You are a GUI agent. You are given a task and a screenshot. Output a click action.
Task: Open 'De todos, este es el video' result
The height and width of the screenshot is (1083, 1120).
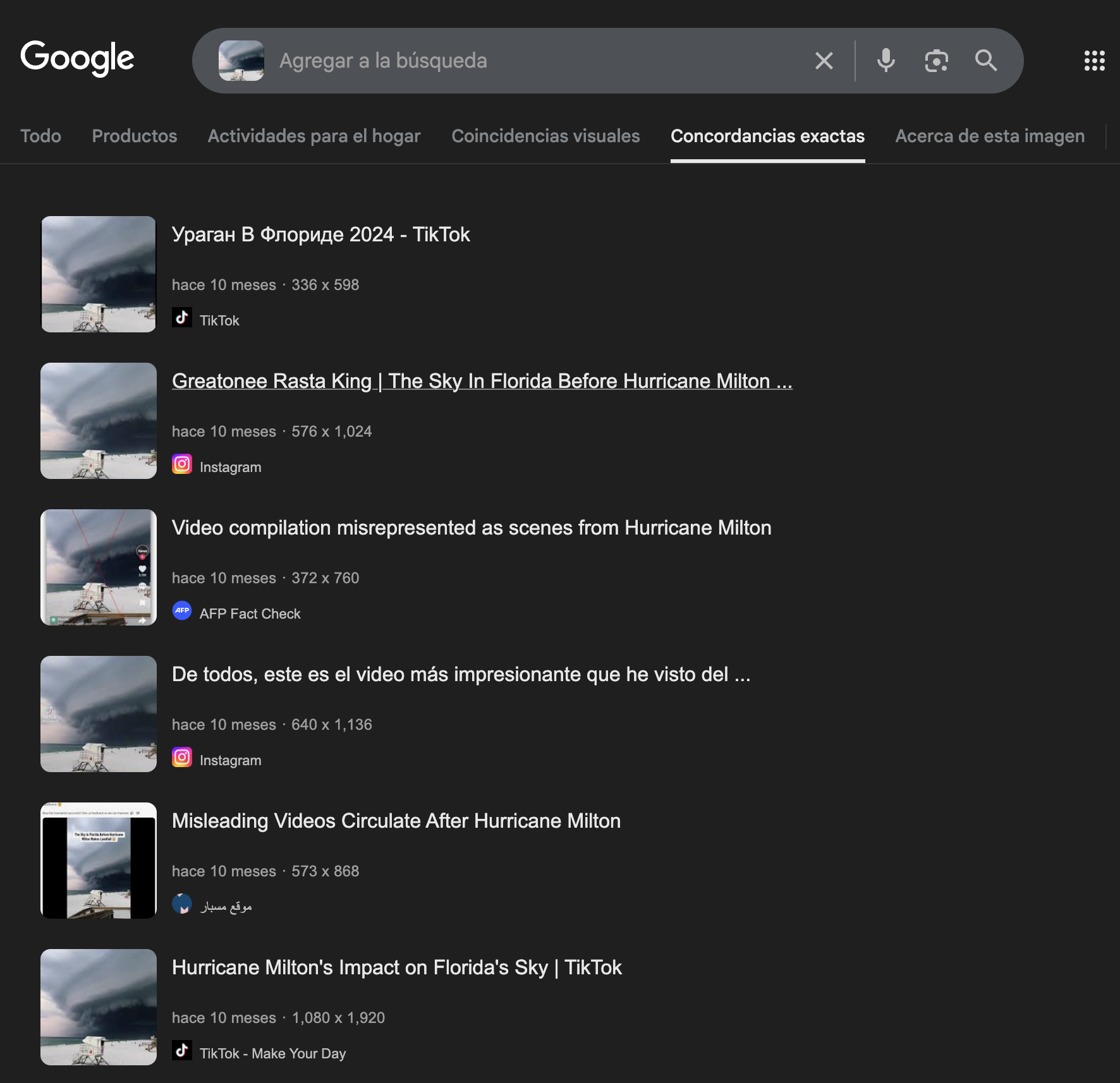coord(461,674)
